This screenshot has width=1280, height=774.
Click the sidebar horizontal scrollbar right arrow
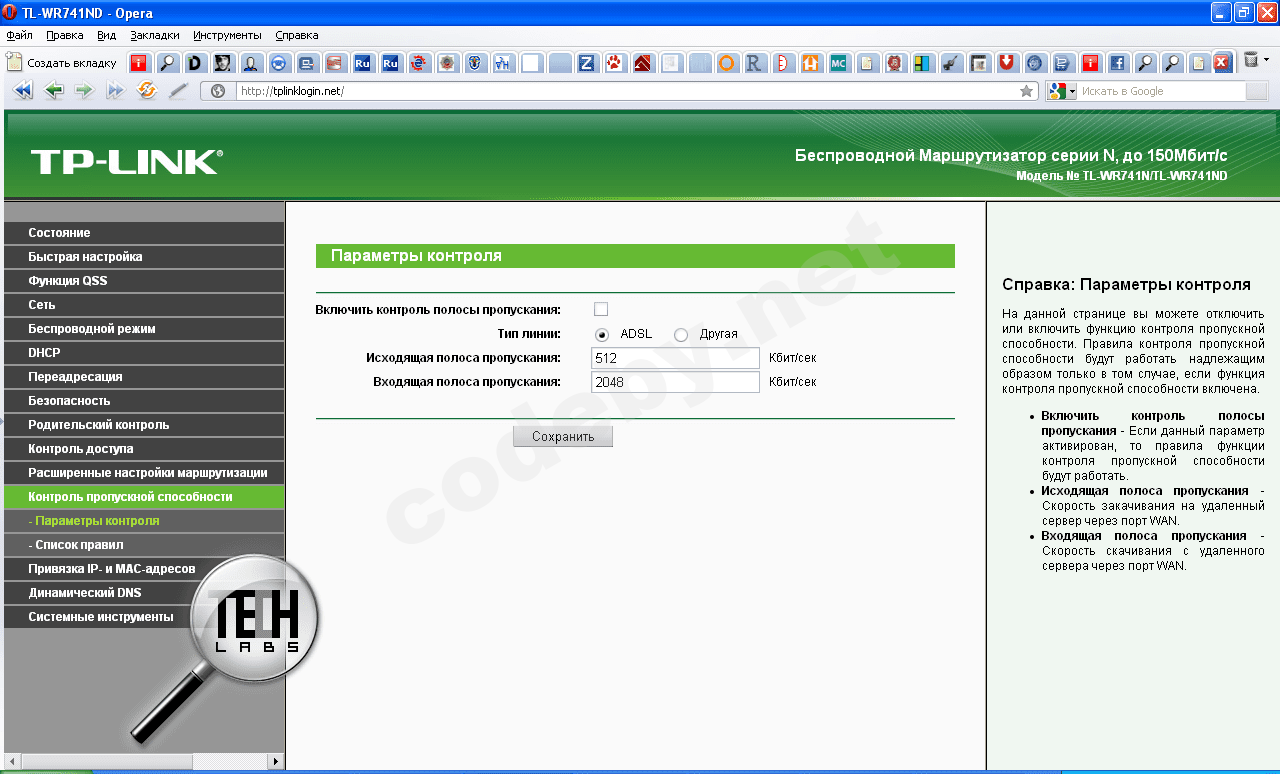click(277, 762)
